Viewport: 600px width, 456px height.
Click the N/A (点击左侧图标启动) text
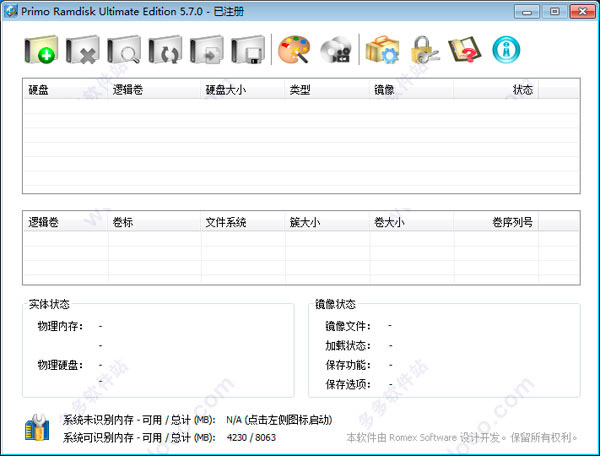279,420
